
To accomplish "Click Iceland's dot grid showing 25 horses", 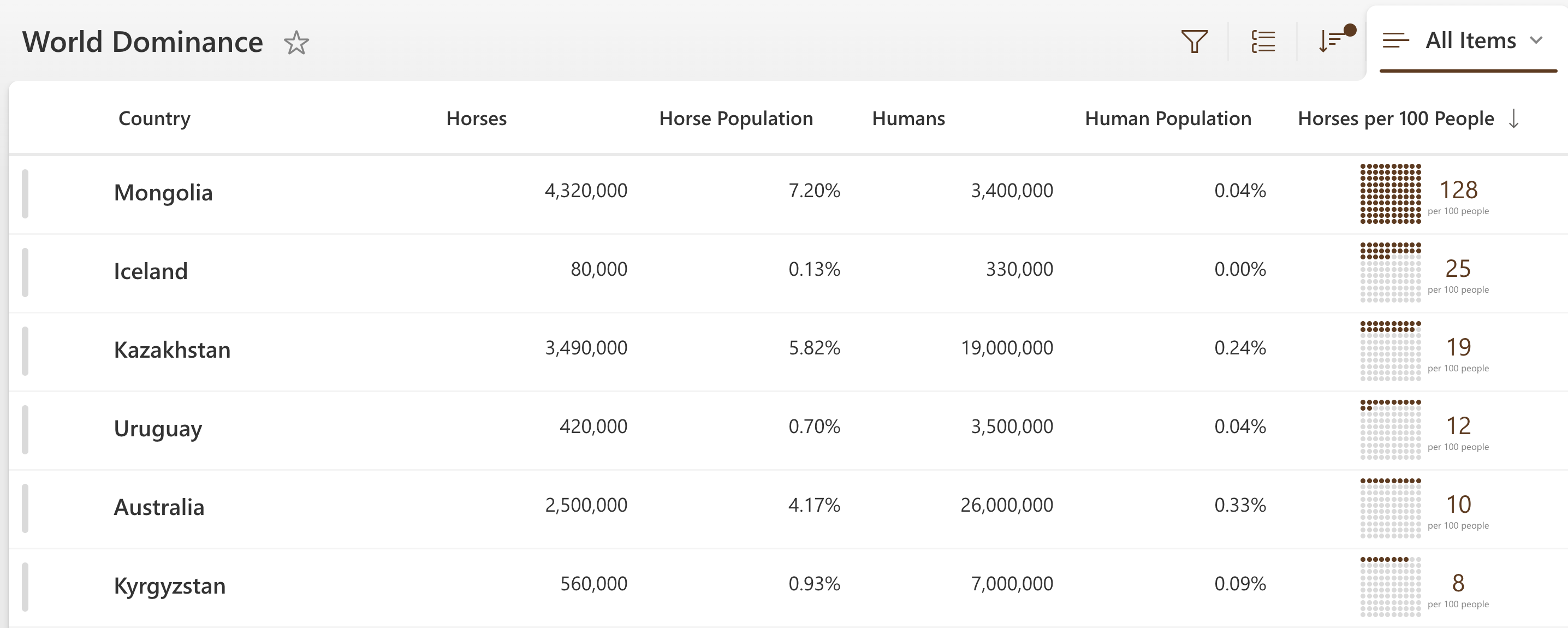I will tap(1390, 272).
